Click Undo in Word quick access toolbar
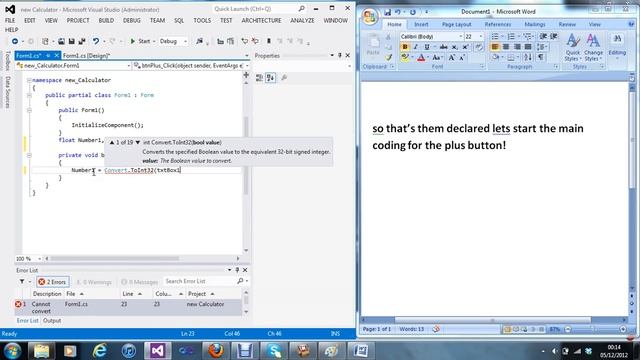 (398, 12)
